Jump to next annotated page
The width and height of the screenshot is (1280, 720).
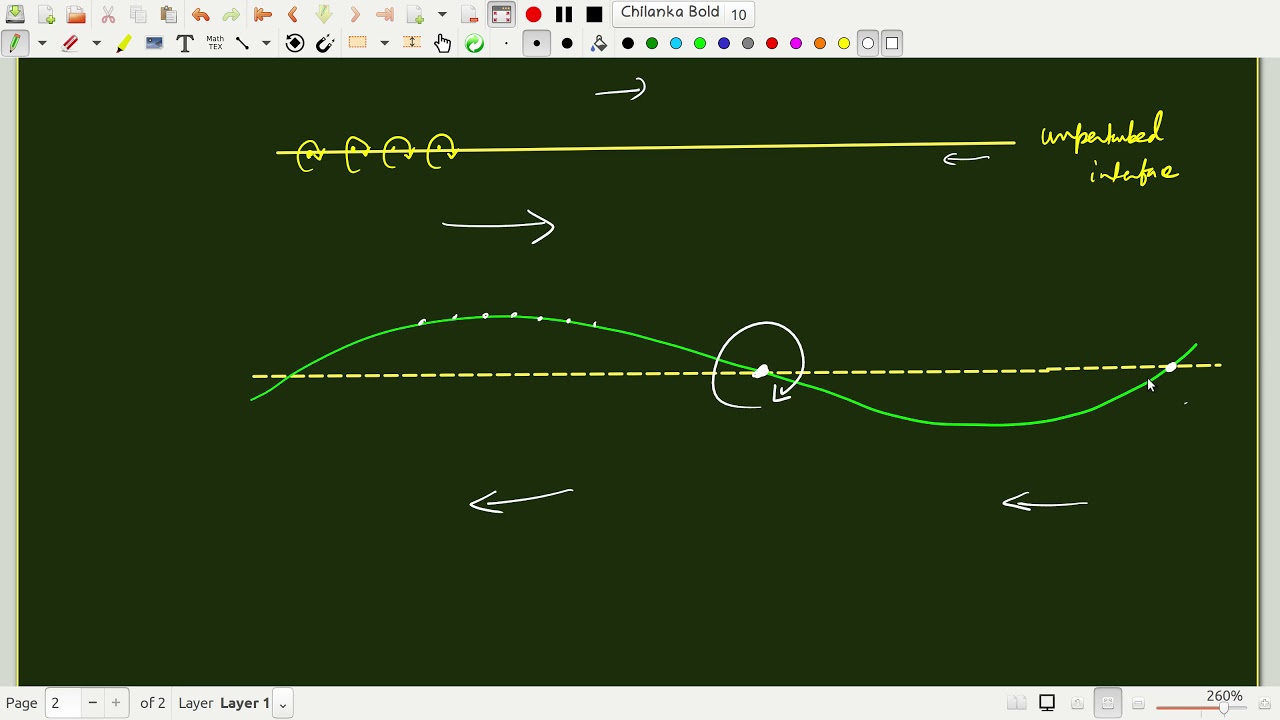pyautogui.click(x=323, y=14)
